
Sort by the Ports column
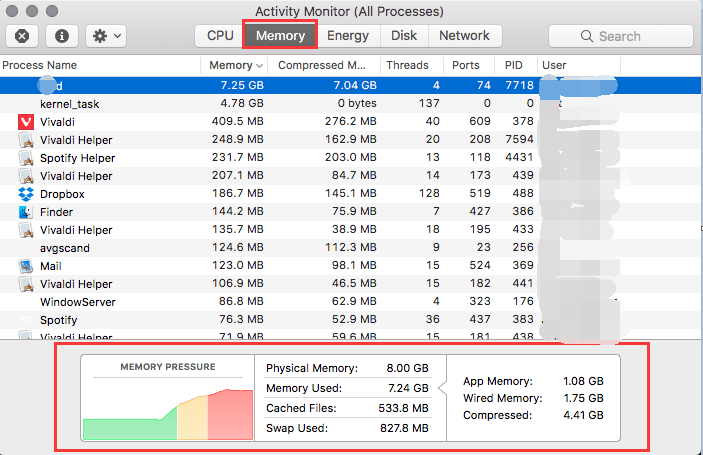coord(465,65)
